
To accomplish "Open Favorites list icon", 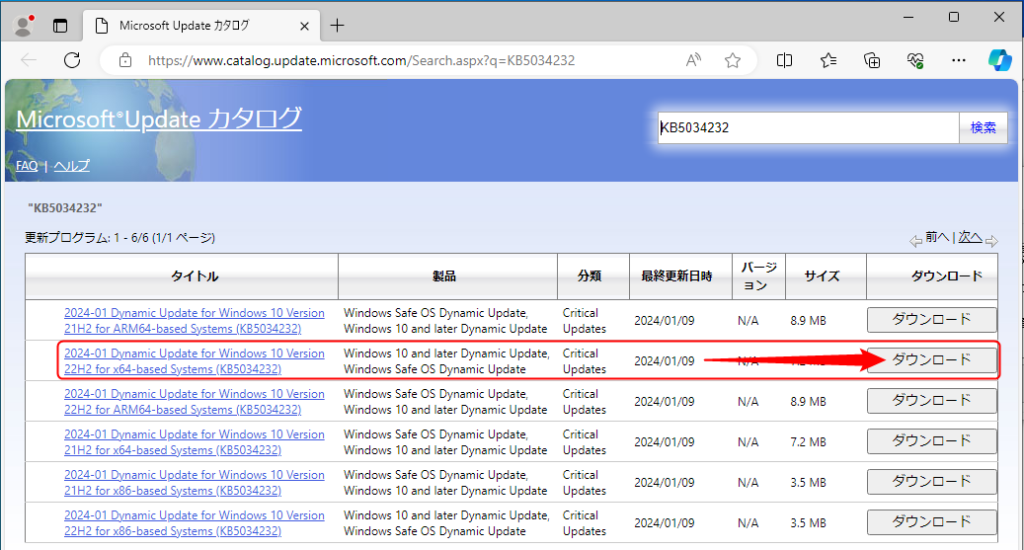I will click(828, 60).
